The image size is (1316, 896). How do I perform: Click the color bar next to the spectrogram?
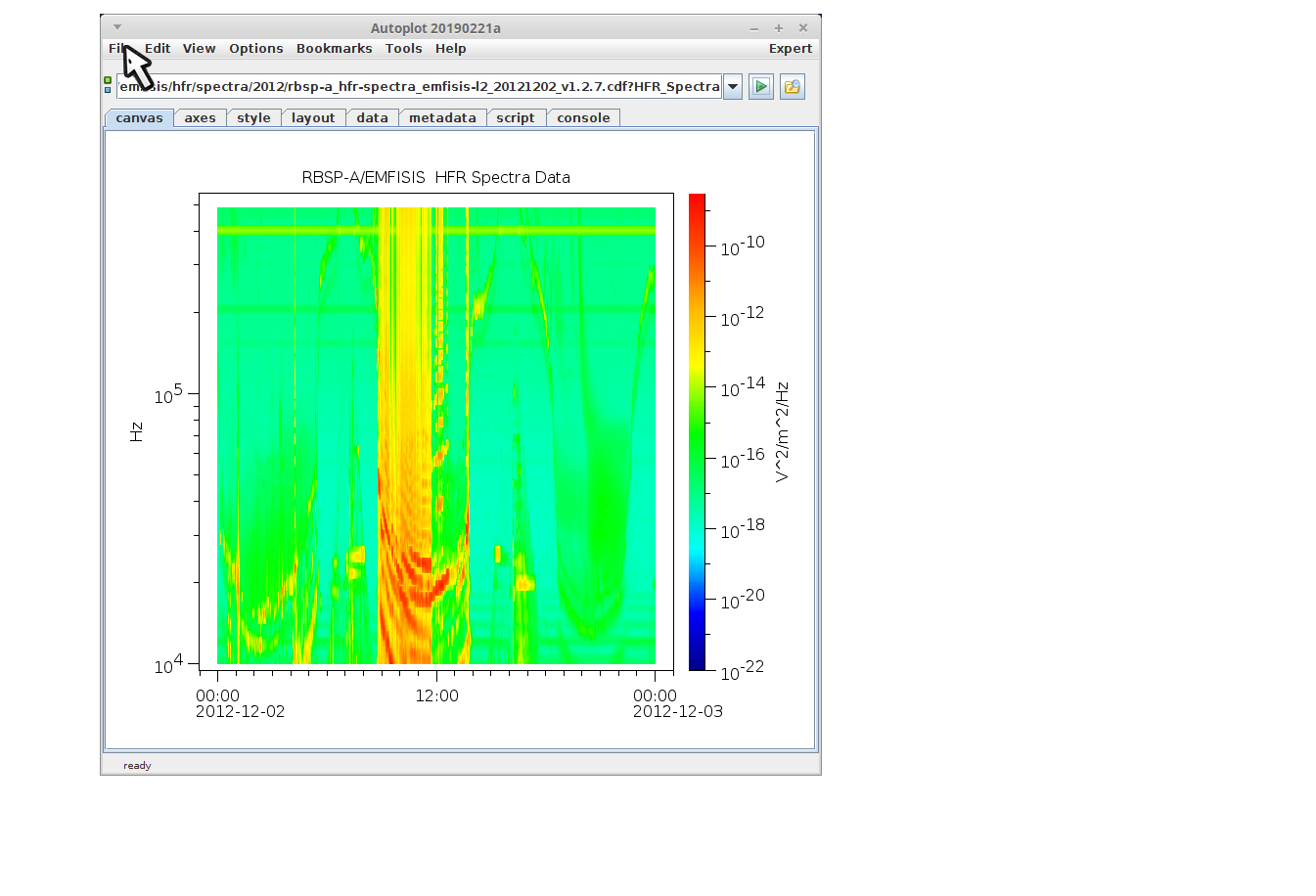[697, 431]
